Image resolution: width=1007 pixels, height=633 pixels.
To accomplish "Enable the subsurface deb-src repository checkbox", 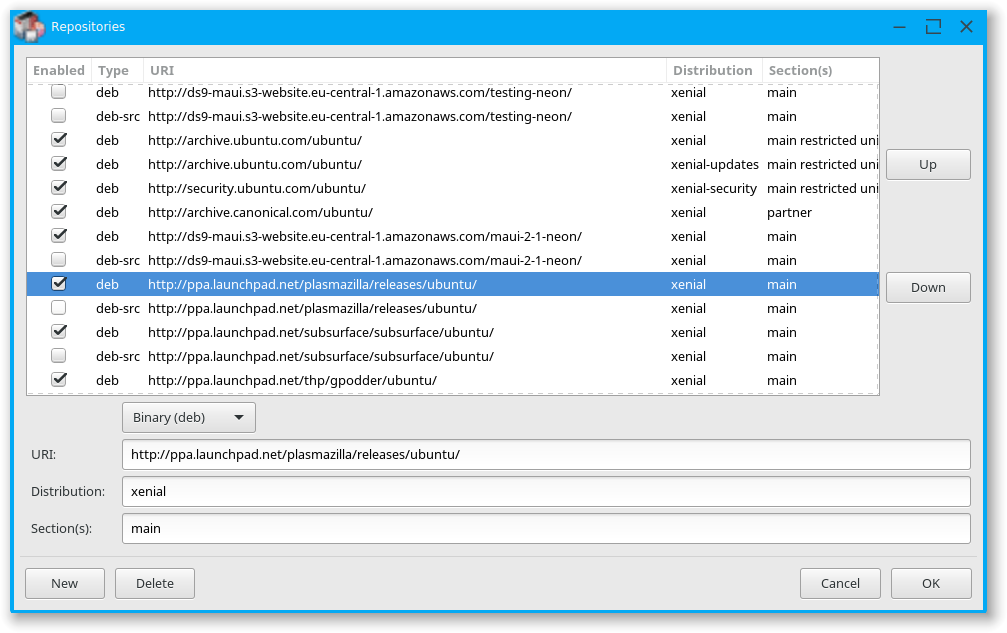I will pyautogui.click(x=59, y=356).
